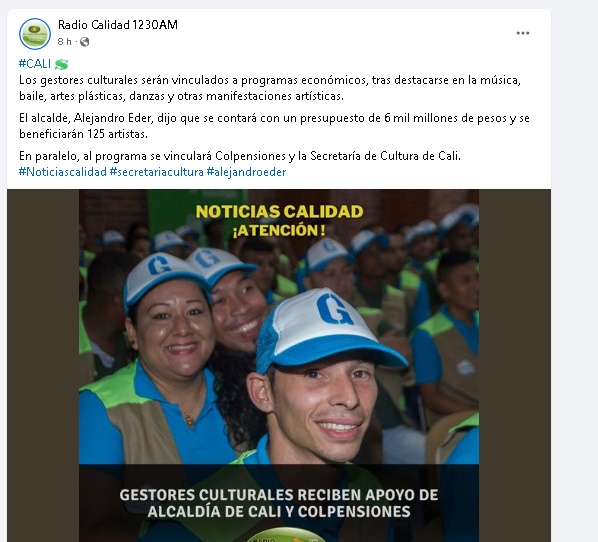Image resolution: width=598 pixels, height=542 pixels.
Task: Click the NOTICIAS CALIDAD title on the image
Action: (x=280, y=212)
